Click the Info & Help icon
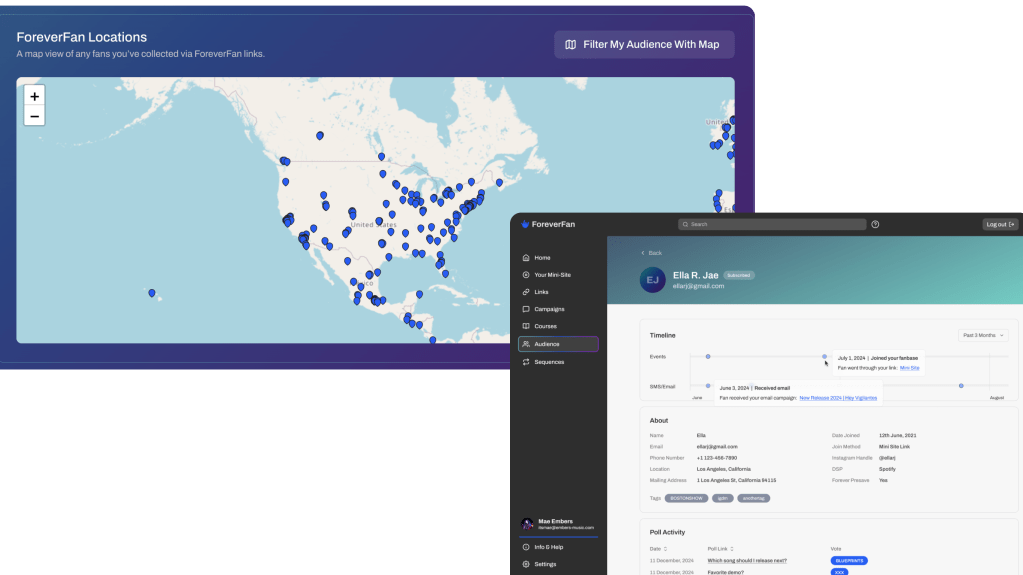Viewport: 1023px width, 575px height. pos(526,547)
